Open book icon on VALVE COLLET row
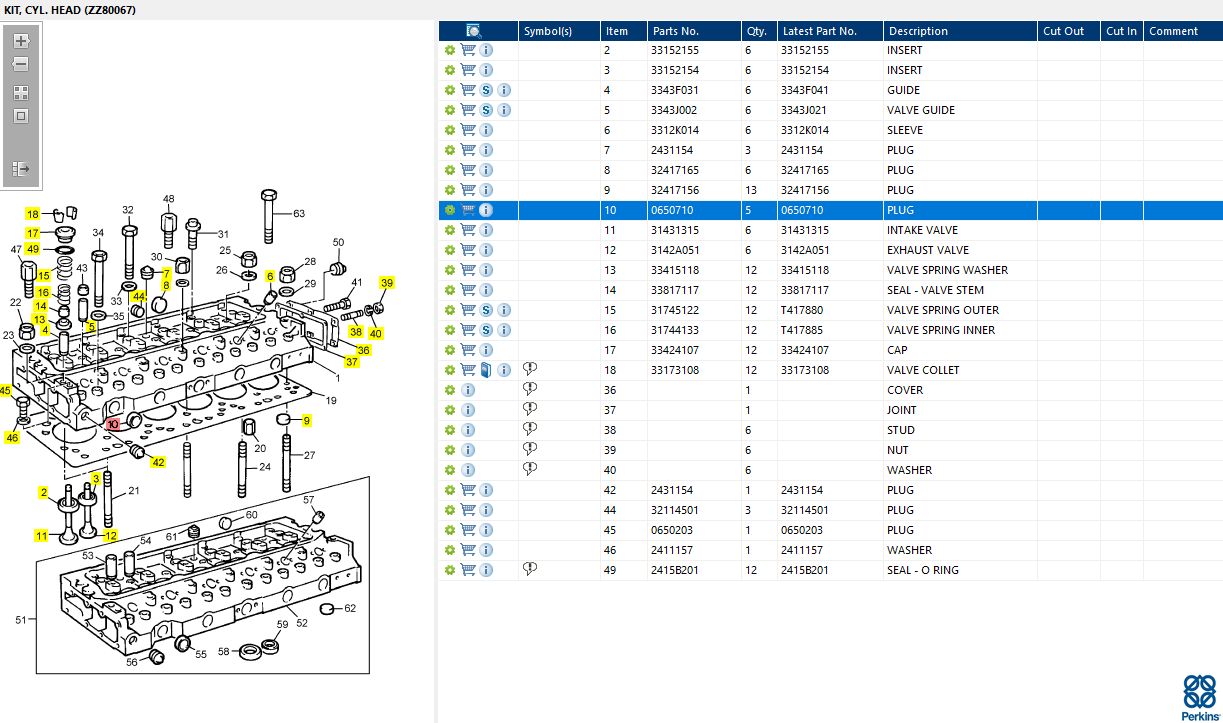The height and width of the screenshot is (723, 1223). (486, 370)
